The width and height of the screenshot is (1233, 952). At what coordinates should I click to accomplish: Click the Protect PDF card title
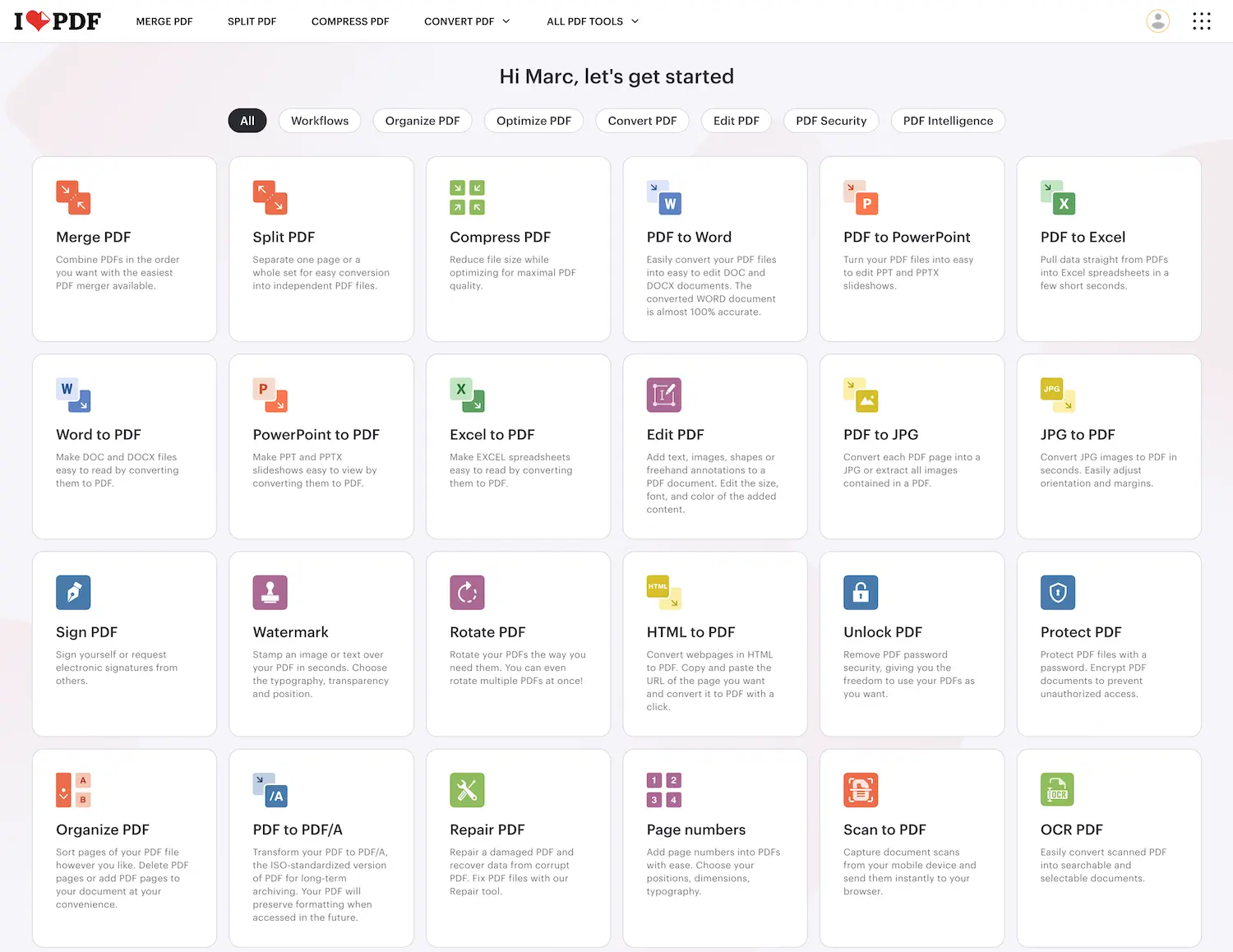tap(1081, 632)
